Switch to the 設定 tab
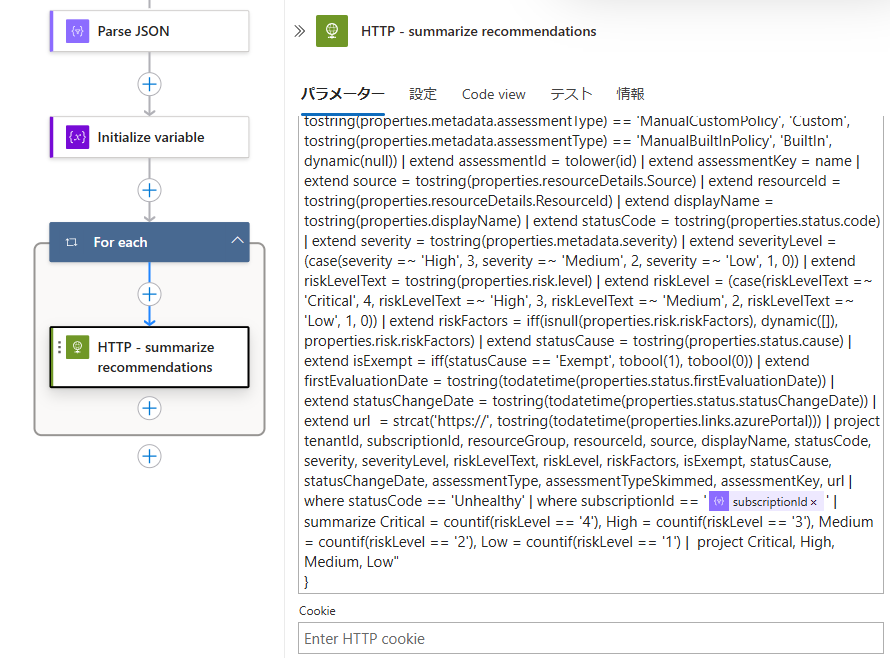This screenshot has width=890, height=658. coord(423,94)
